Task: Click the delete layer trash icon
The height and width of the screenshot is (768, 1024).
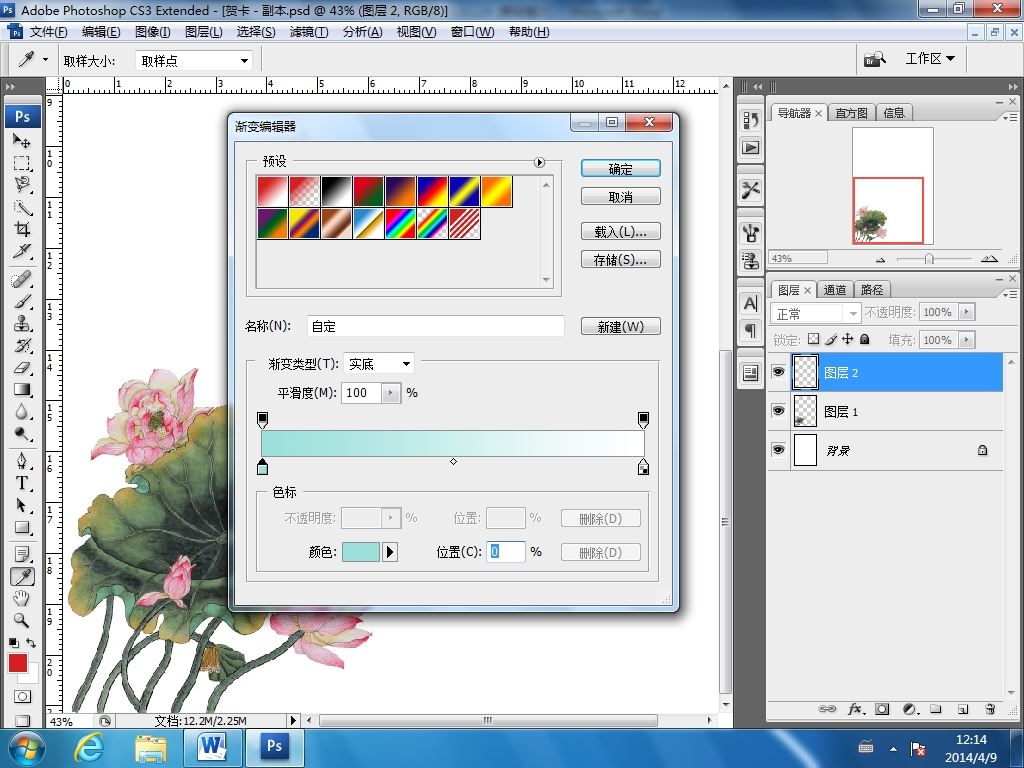Action: coord(990,709)
